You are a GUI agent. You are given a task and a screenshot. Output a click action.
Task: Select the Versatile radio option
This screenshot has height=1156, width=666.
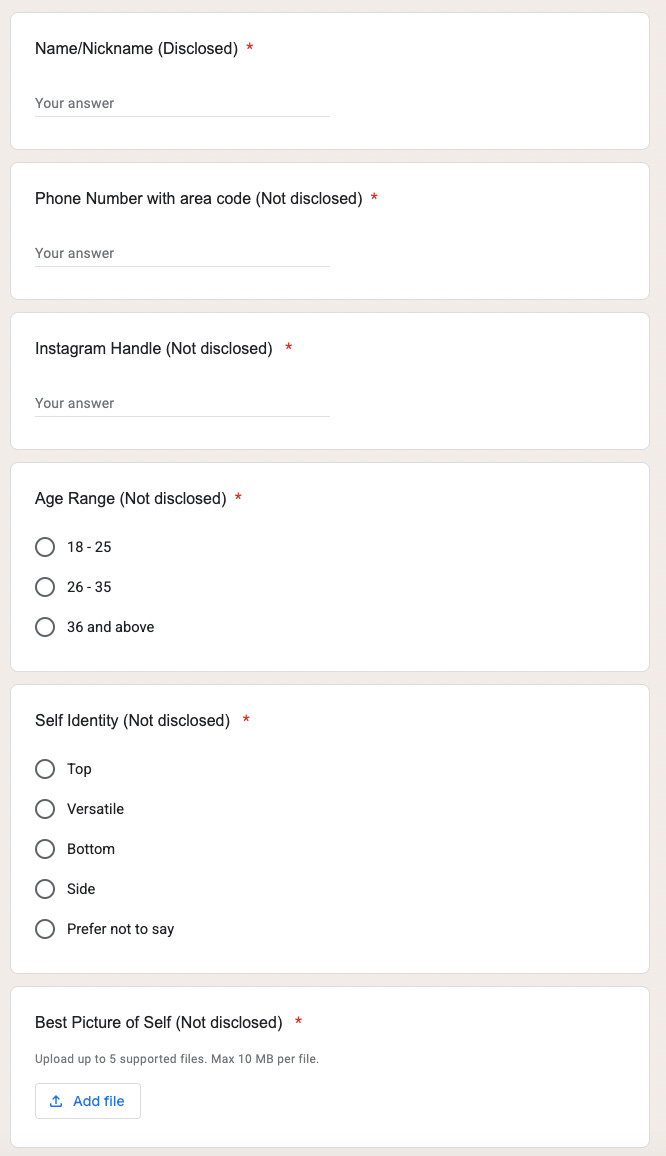(x=45, y=809)
